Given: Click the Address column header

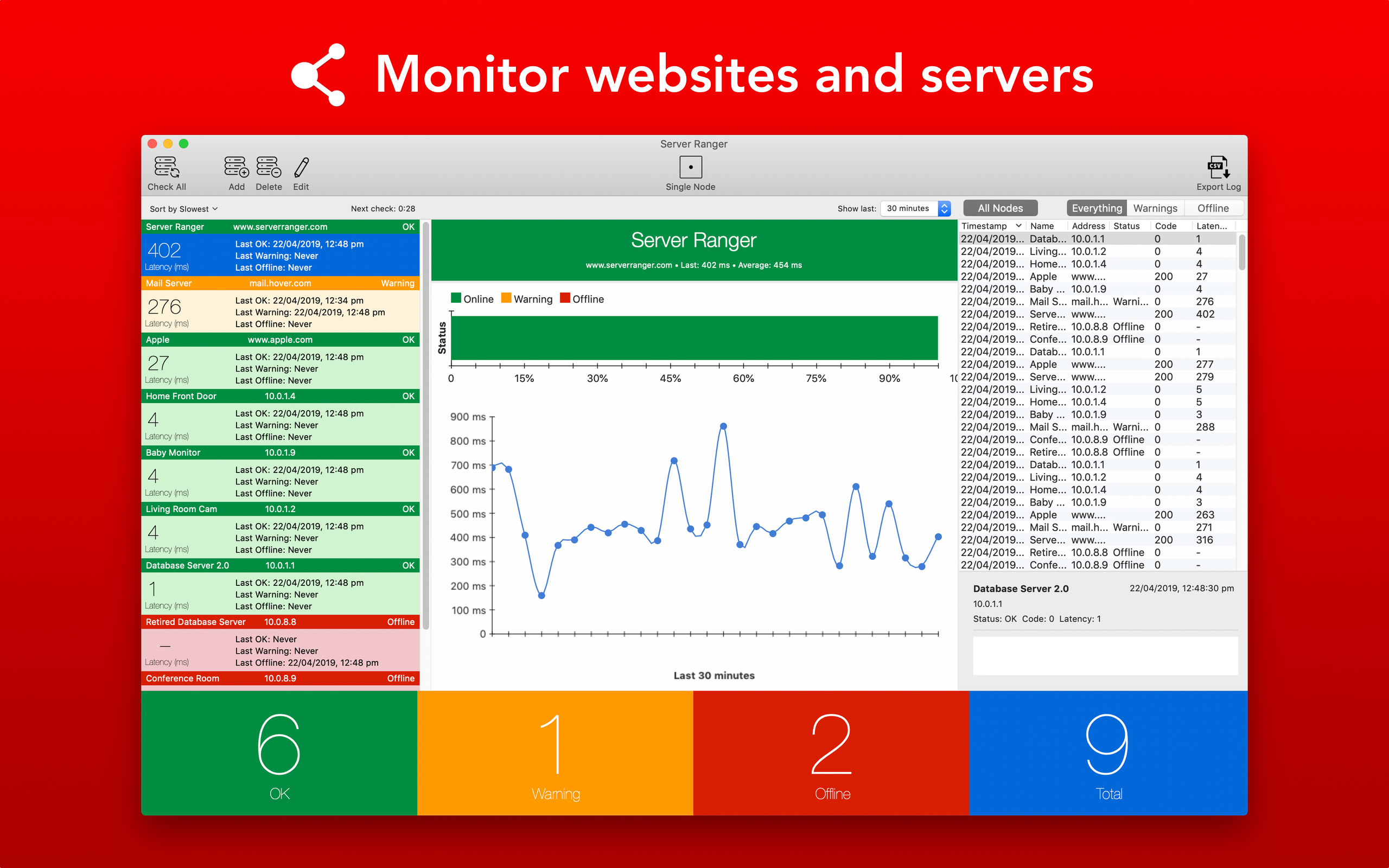Looking at the screenshot, I should [1088, 226].
